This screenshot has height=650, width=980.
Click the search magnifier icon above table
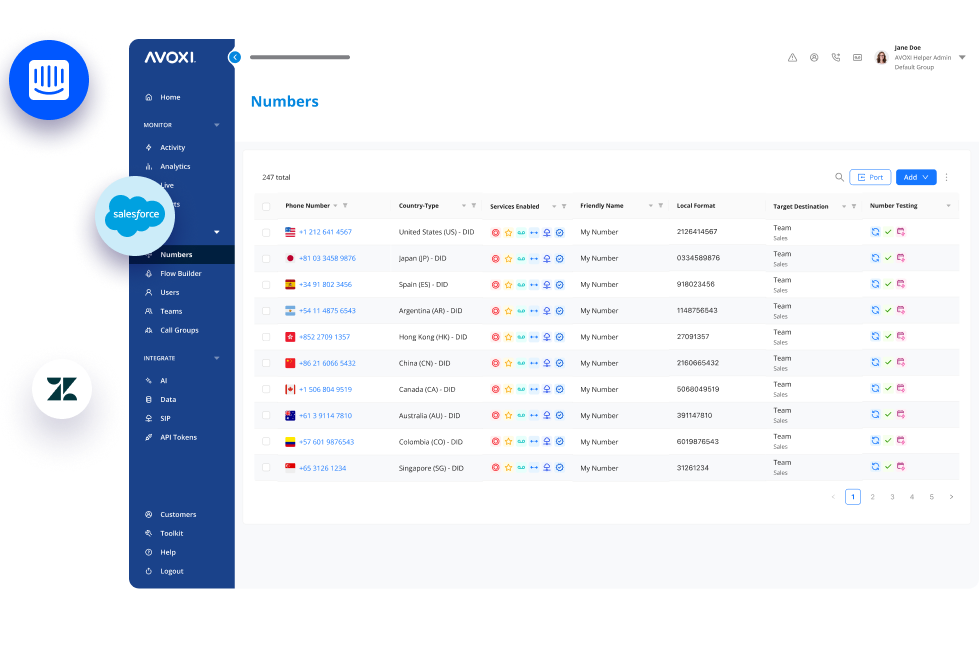[839, 177]
